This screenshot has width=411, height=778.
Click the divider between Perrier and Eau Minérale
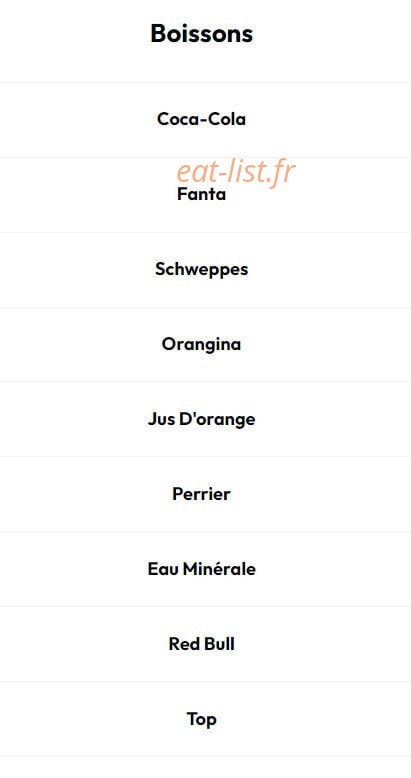(x=206, y=531)
